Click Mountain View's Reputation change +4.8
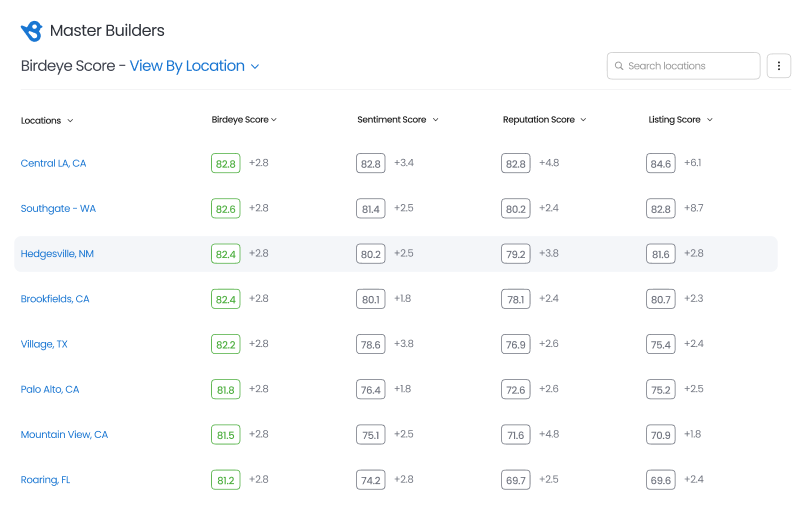Screen dimensions: 812x523 [549, 434]
